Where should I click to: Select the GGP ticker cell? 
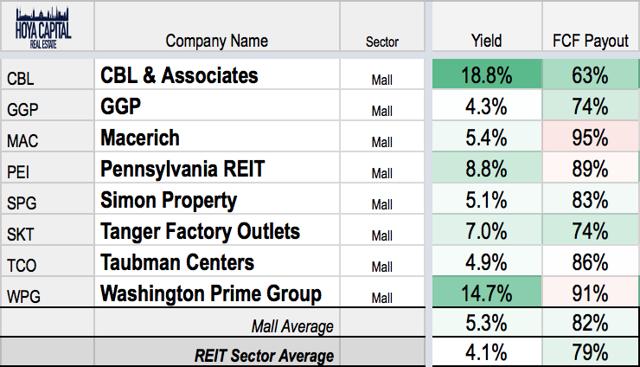coord(47,106)
